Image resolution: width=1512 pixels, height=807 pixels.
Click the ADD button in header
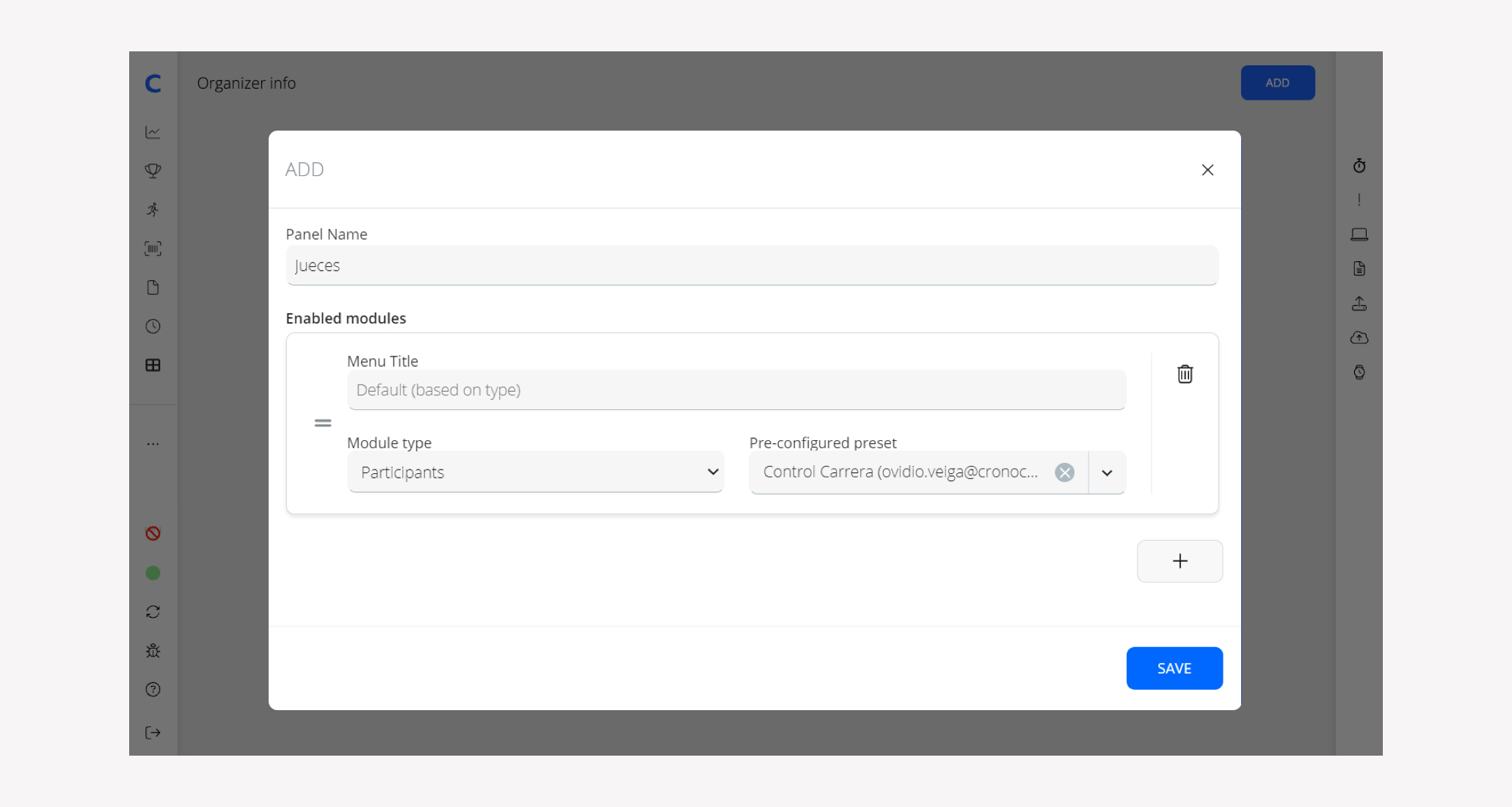pyautogui.click(x=1277, y=83)
